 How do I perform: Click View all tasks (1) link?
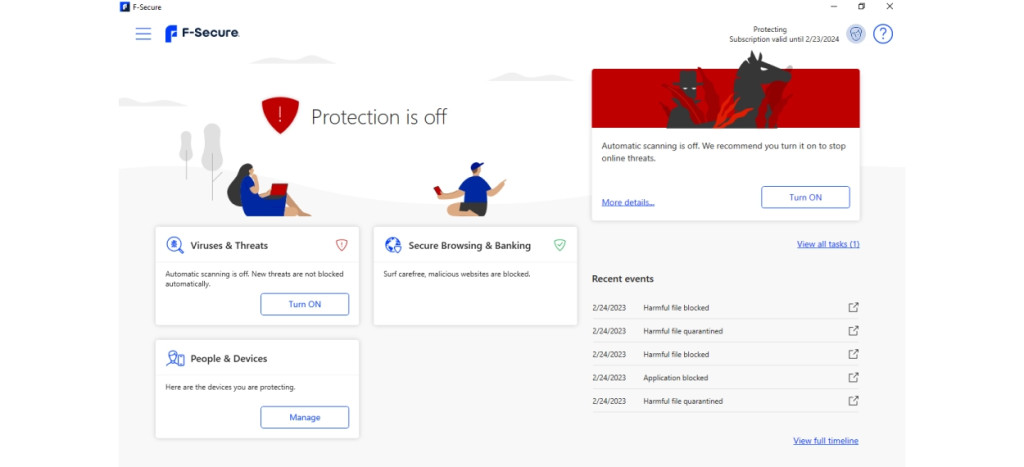pos(827,244)
